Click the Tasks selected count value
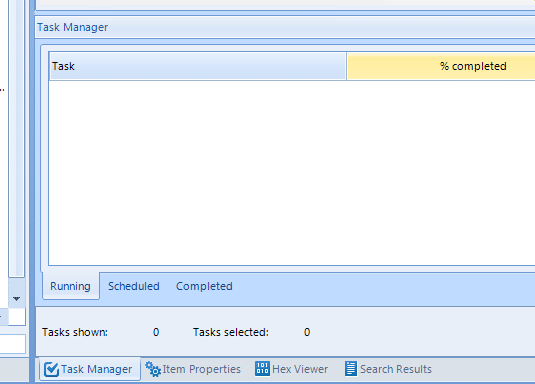The width and height of the screenshot is (535, 384). coord(307,332)
